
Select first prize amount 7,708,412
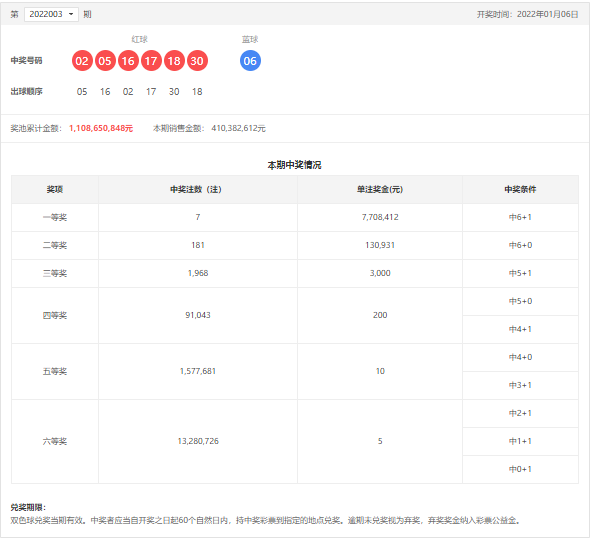tap(380, 217)
